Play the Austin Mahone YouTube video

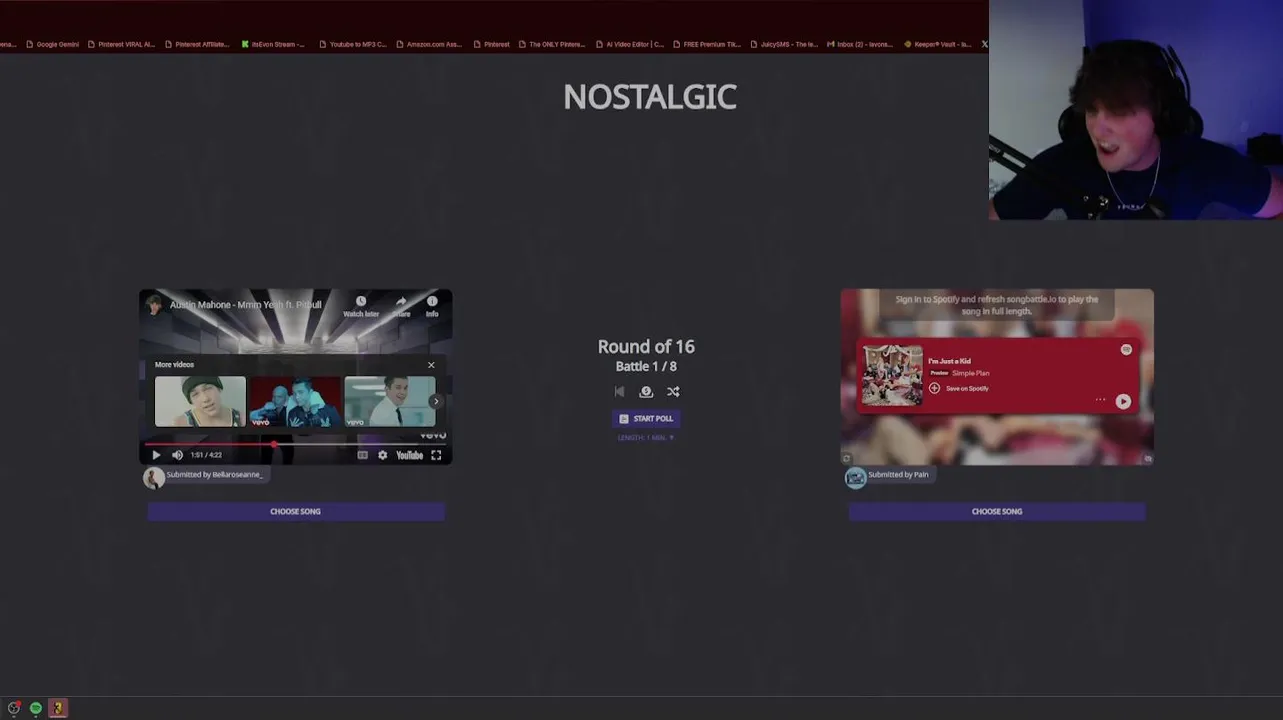coord(156,455)
